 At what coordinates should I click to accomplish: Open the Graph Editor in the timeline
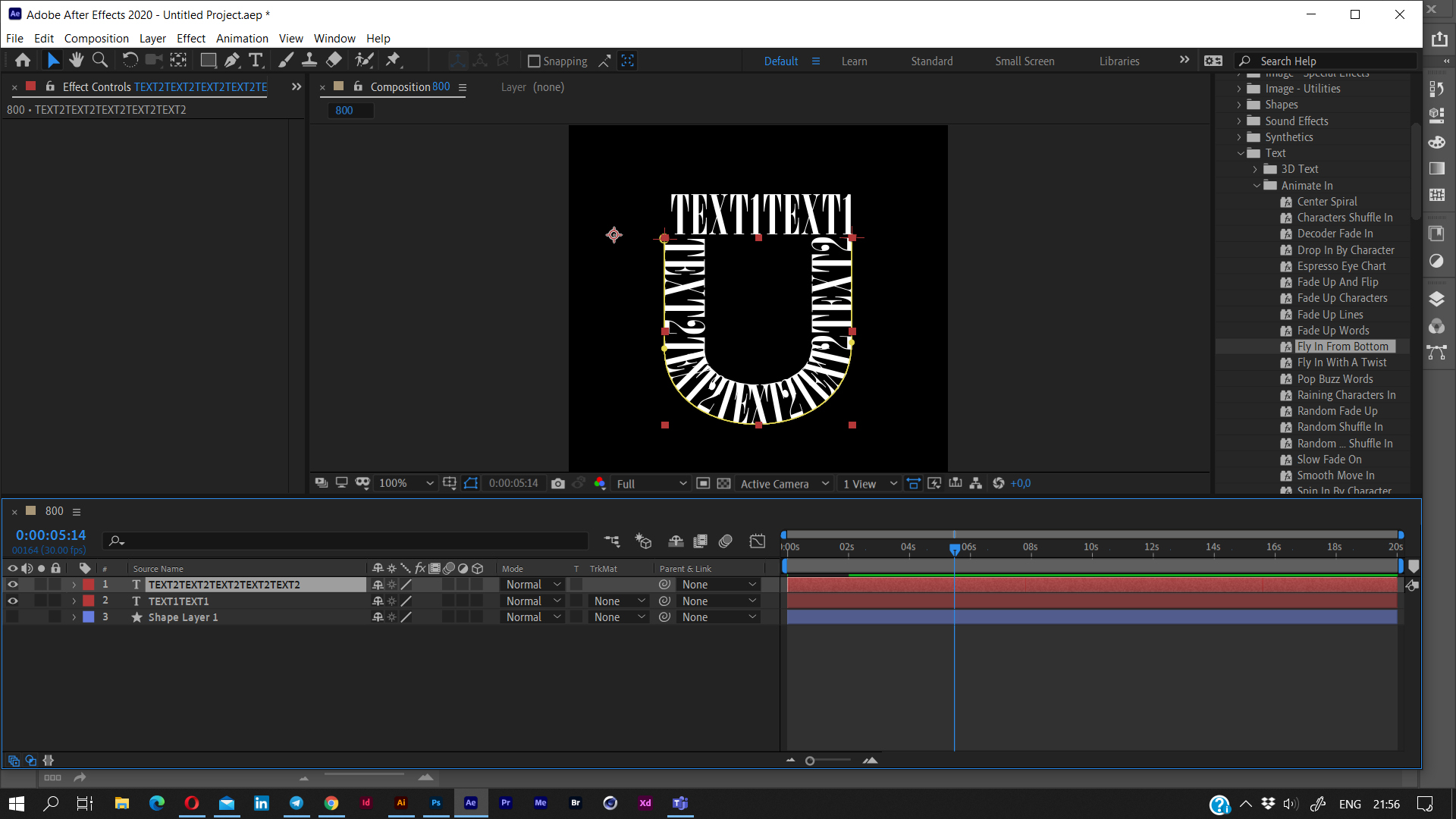(758, 541)
